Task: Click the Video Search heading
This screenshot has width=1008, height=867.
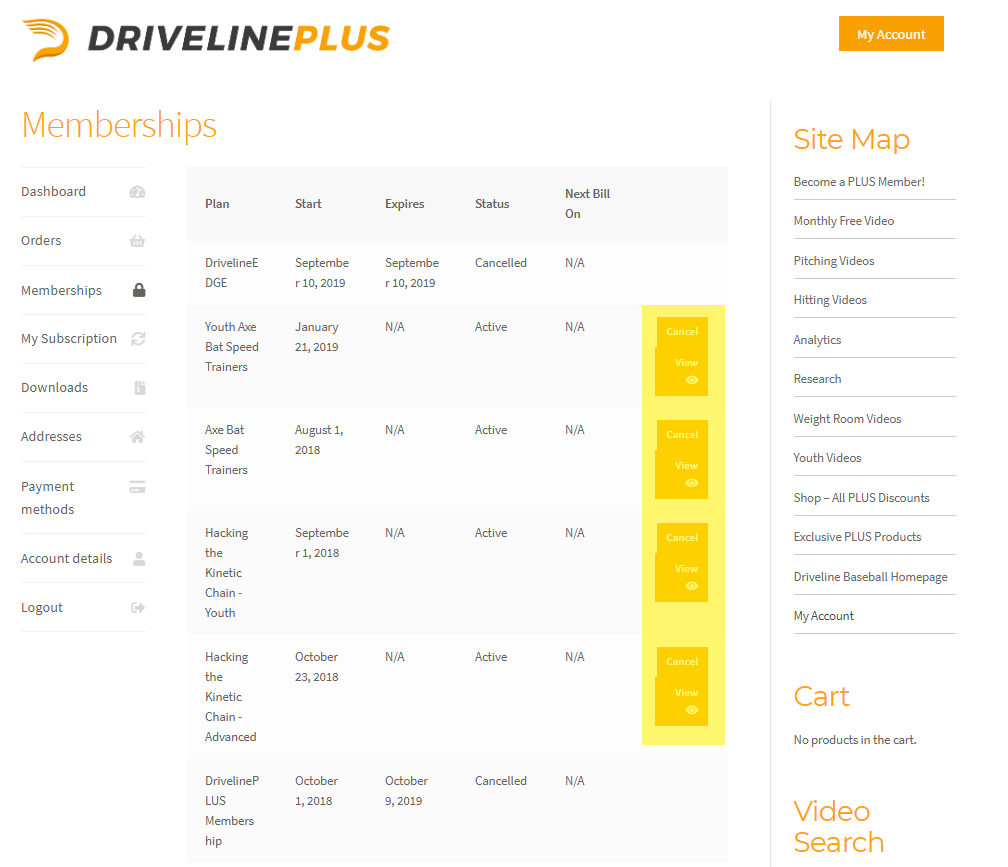Action: point(839,827)
